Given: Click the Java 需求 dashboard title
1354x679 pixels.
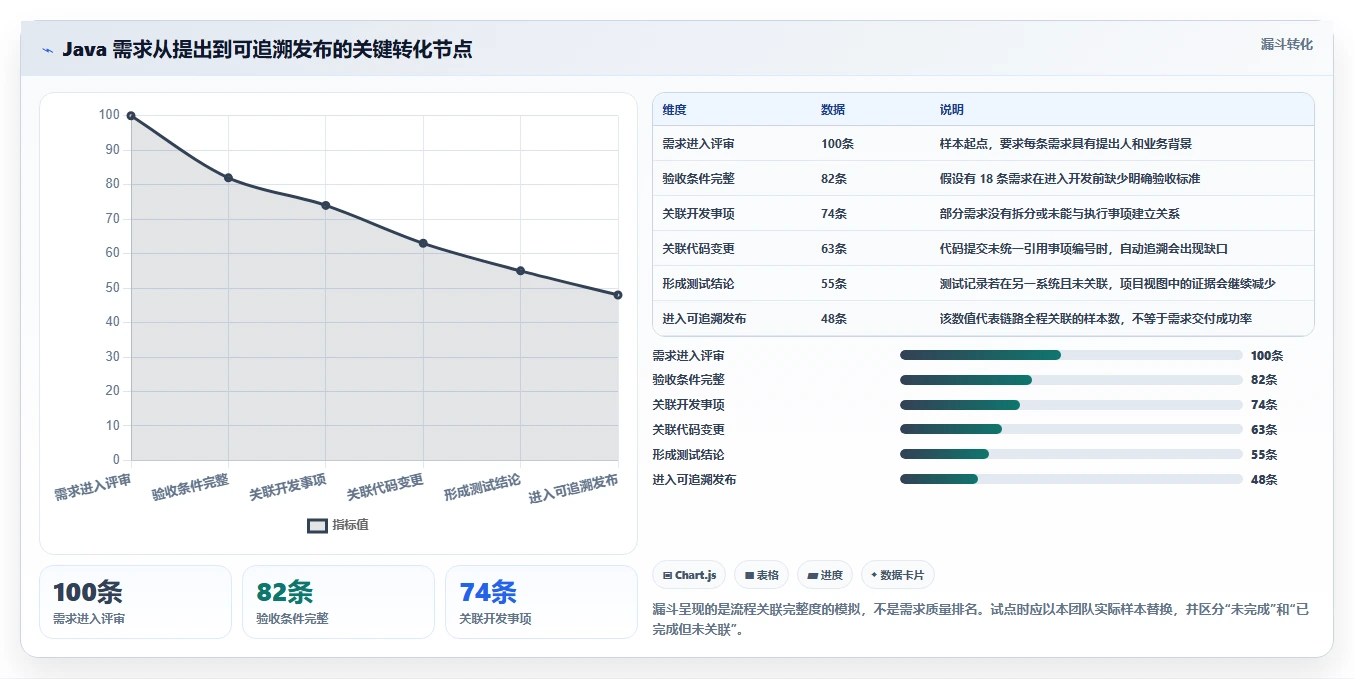Looking at the screenshot, I should (x=267, y=50).
